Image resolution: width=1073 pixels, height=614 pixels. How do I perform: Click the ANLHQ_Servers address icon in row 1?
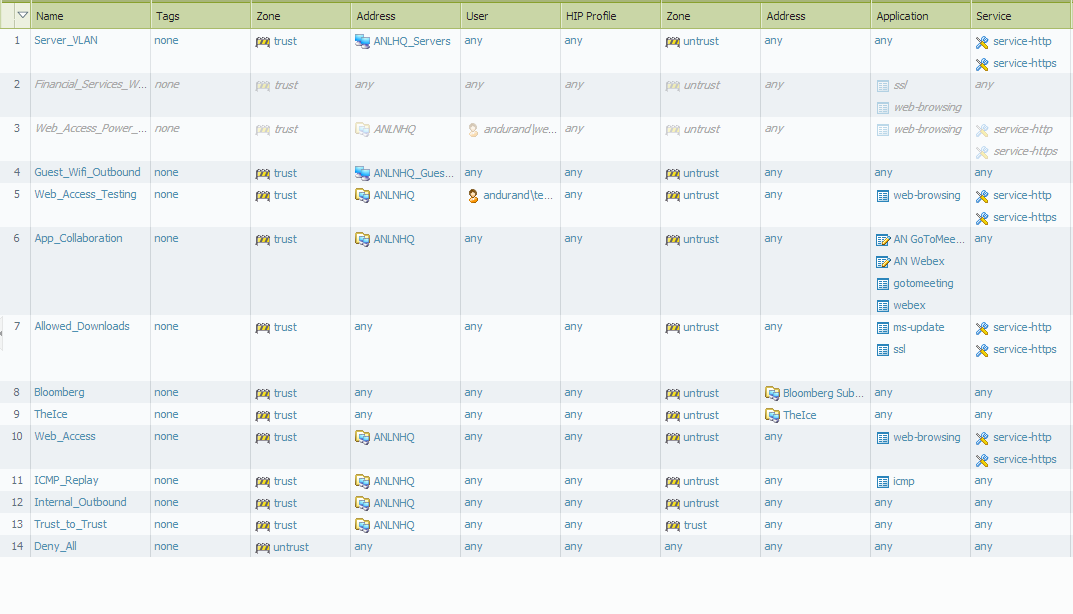pyautogui.click(x=362, y=42)
